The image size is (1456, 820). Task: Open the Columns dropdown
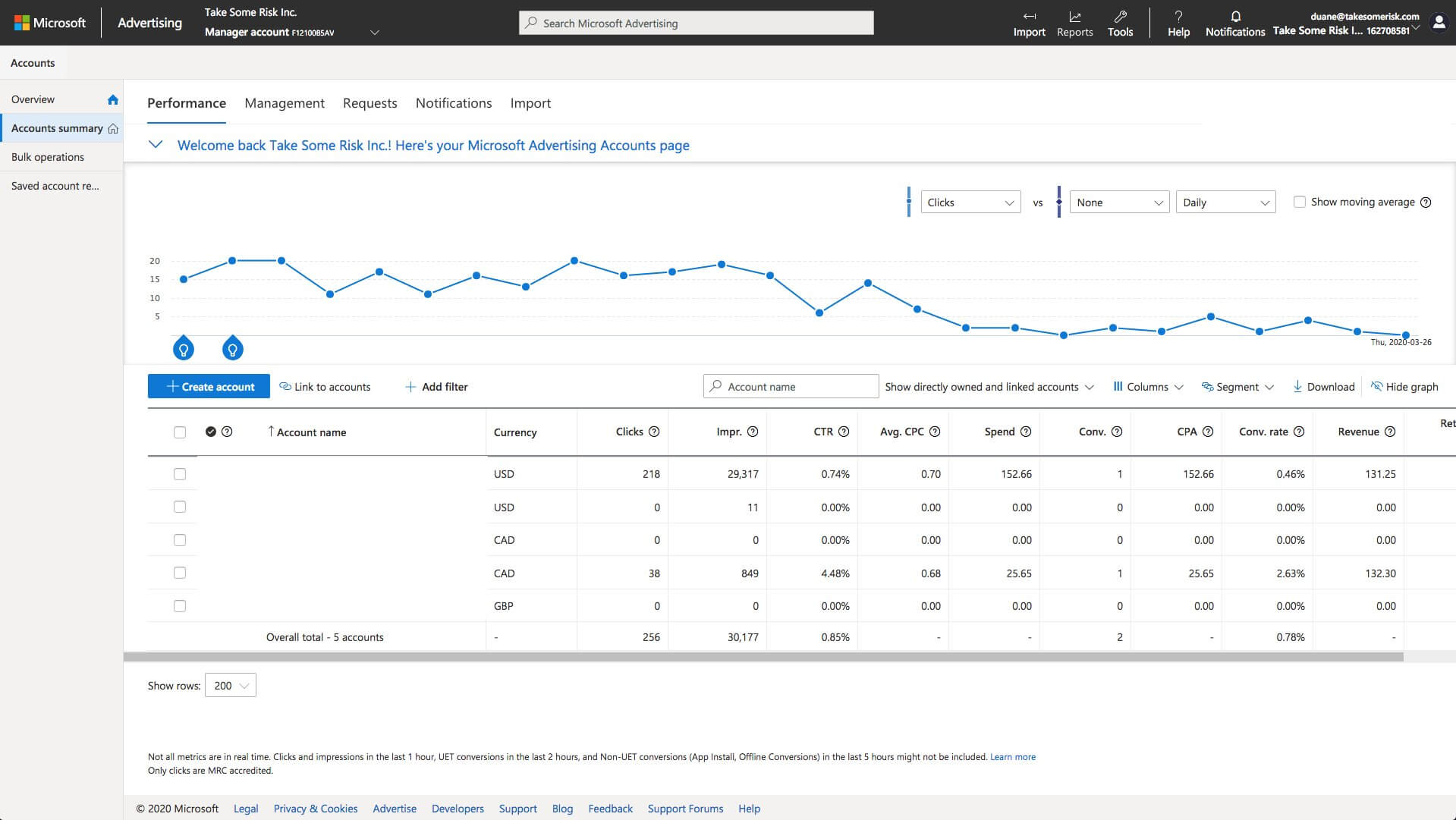click(x=1148, y=387)
